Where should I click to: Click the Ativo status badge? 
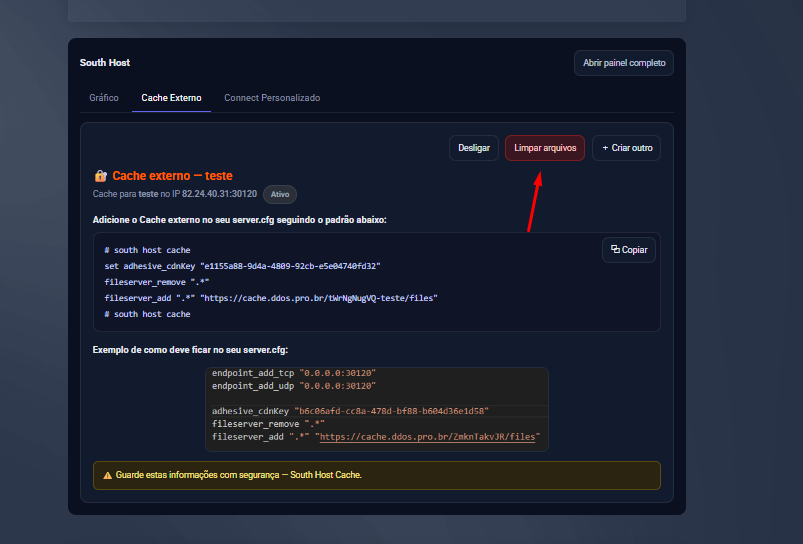pos(280,194)
